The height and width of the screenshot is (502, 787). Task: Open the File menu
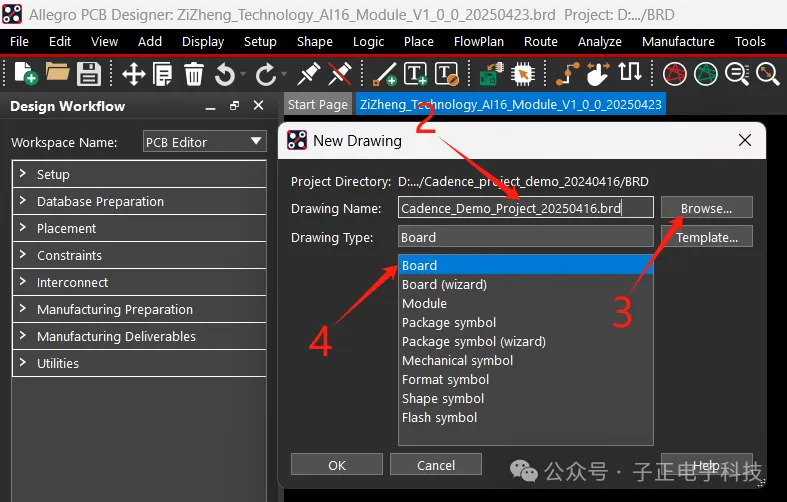pyautogui.click(x=19, y=42)
